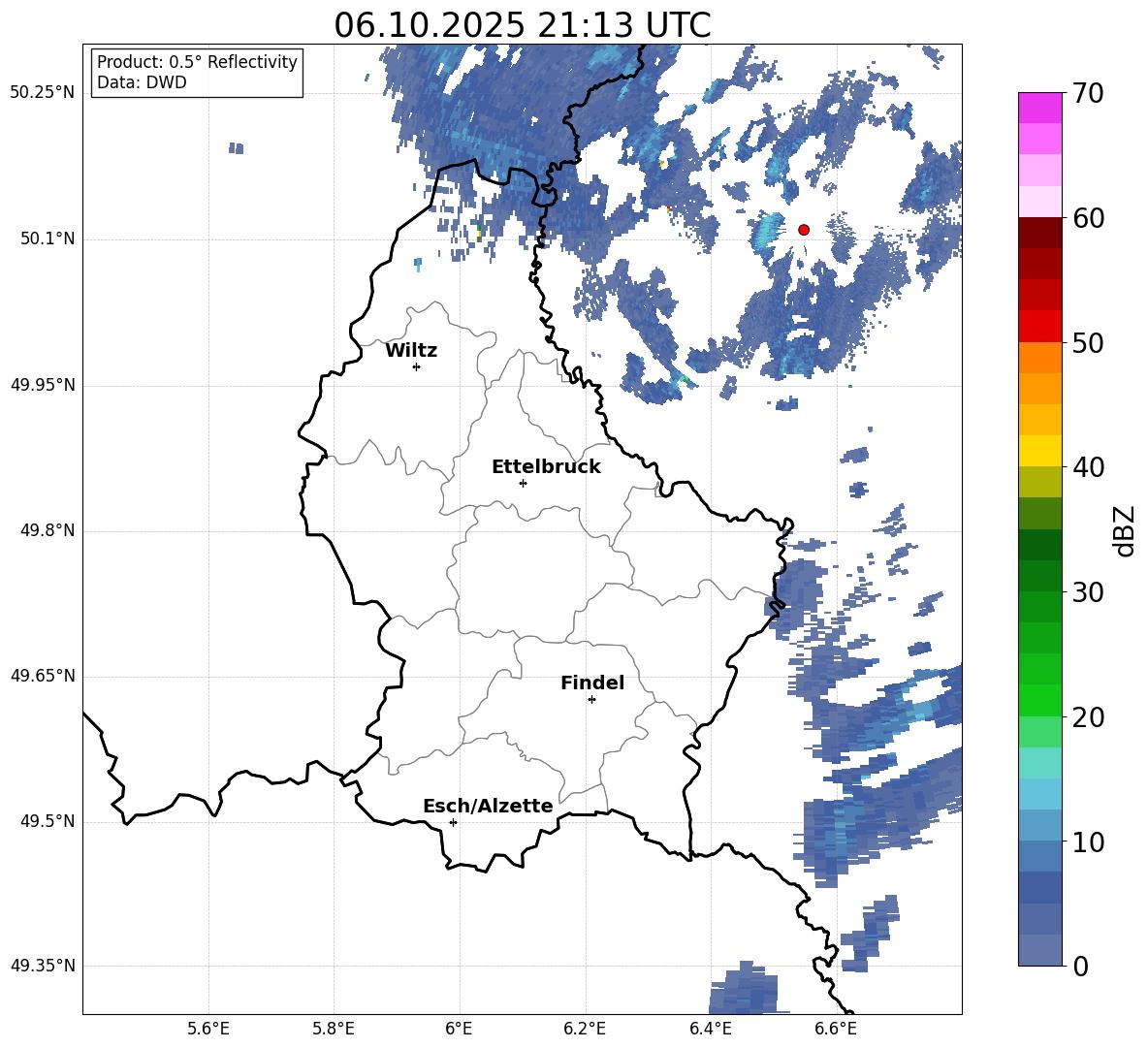Pick the slate blue band at the colorbar bottom

1039,950
